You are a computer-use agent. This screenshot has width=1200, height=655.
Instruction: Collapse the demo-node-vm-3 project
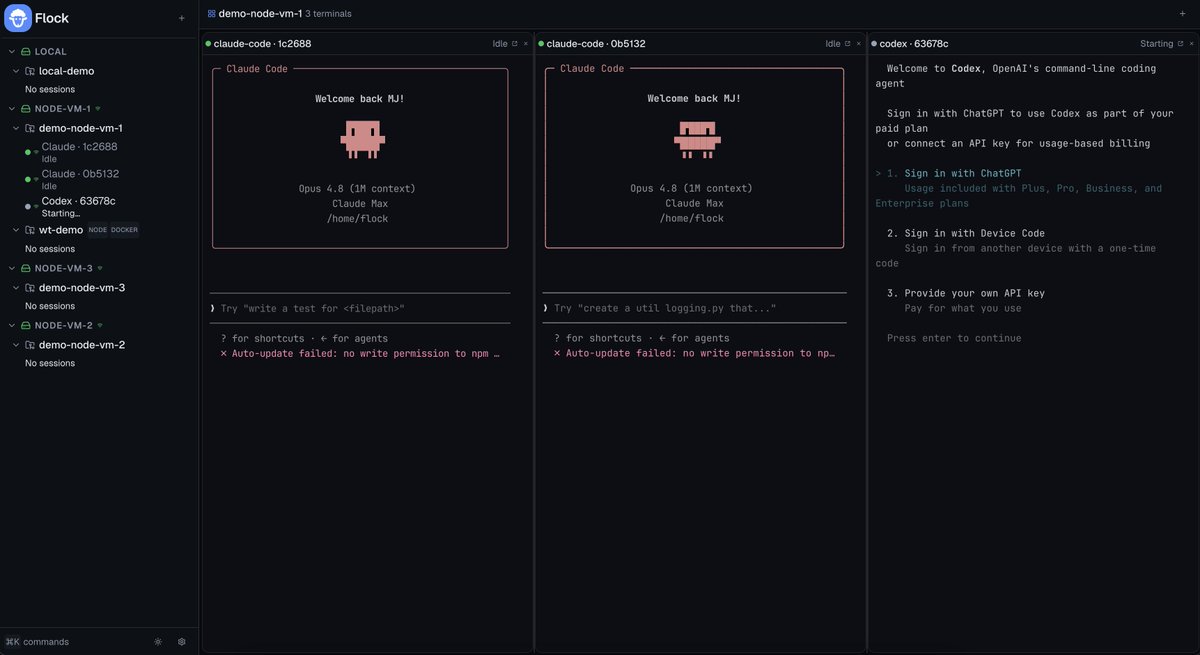[15, 288]
